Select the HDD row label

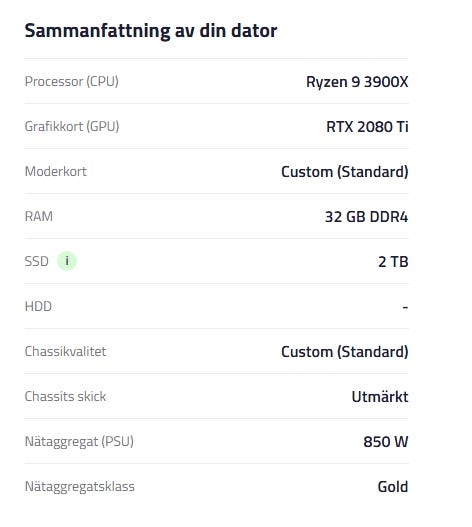point(38,307)
